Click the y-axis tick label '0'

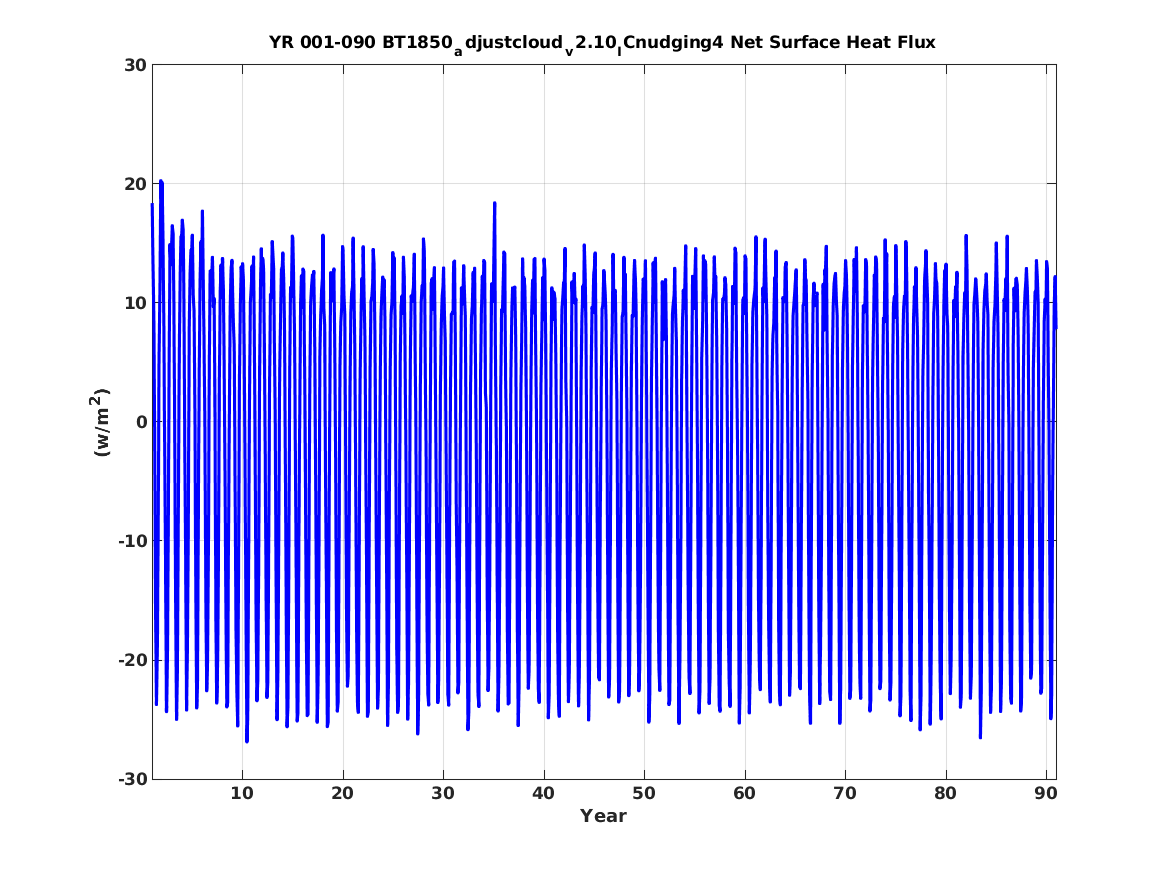pyautogui.click(x=141, y=422)
